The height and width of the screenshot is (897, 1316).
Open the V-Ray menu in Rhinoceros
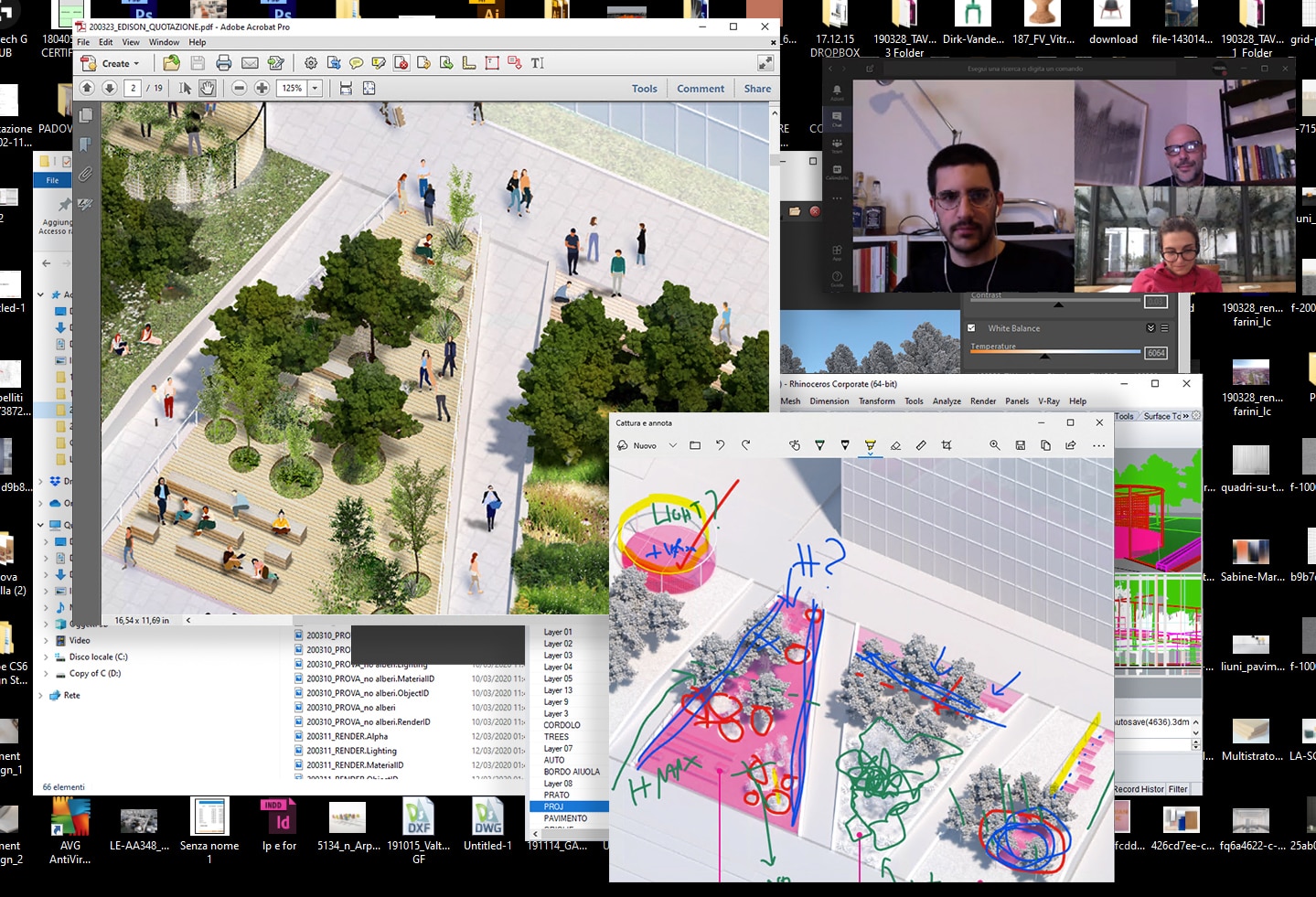[1048, 401]
